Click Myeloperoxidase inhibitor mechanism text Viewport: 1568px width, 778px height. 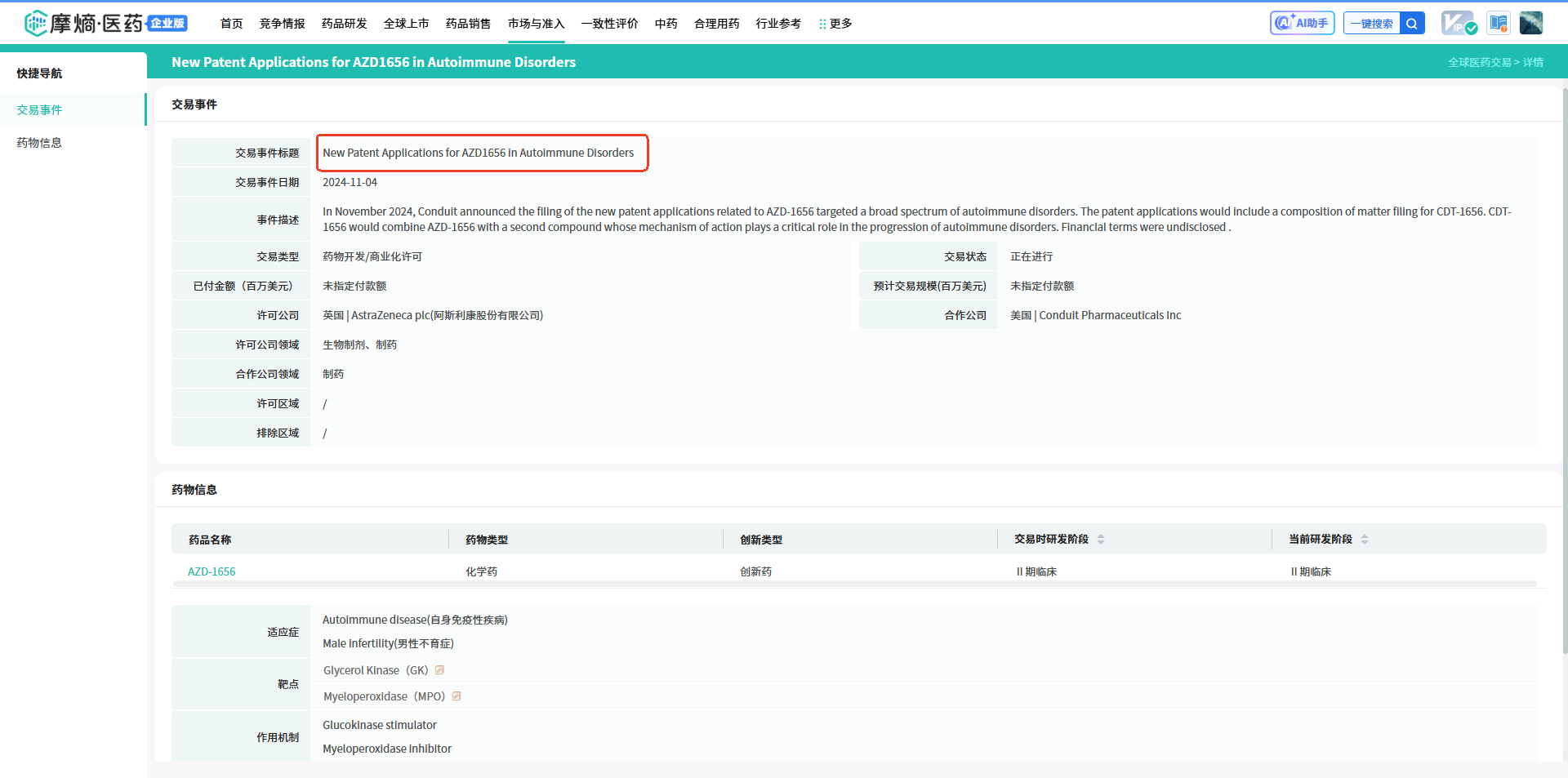coord(387,749)
